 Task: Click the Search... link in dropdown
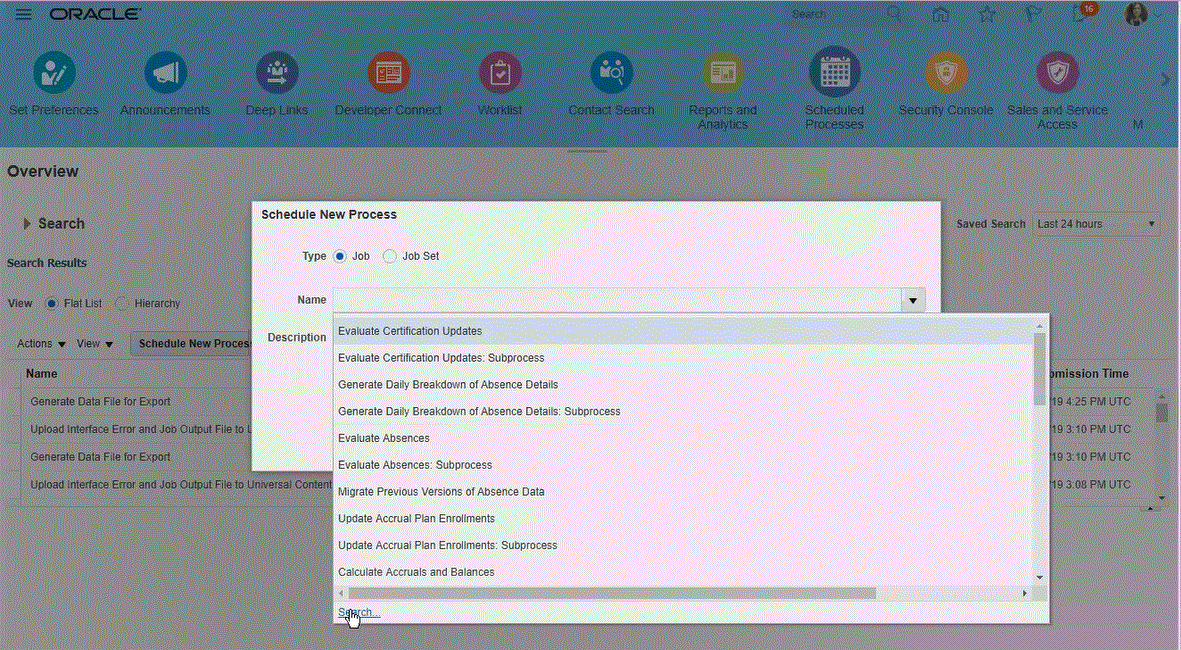pos(358,612)
